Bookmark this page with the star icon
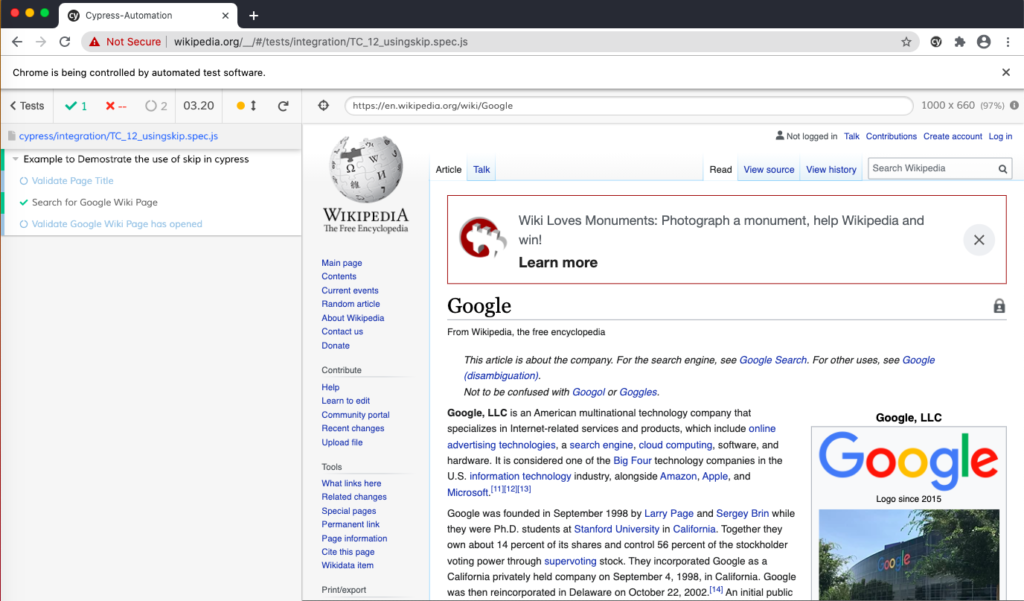The height and width of the screenshot is (601, 1024). (906, 42)
